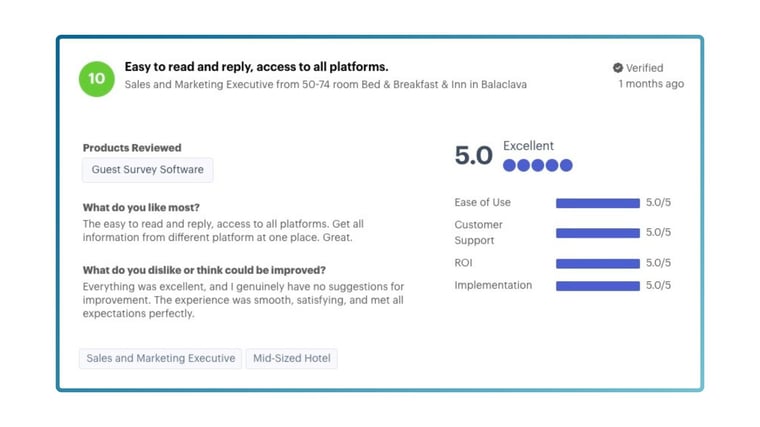Click the green score badge showing 10

[x=97, y=78]
